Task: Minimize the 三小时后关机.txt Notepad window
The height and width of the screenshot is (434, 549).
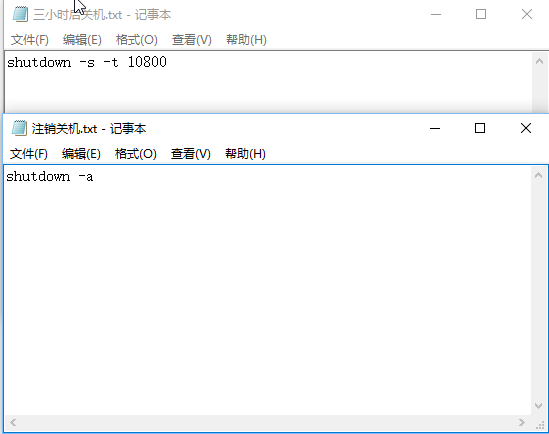Action: [x=436, y=14]
